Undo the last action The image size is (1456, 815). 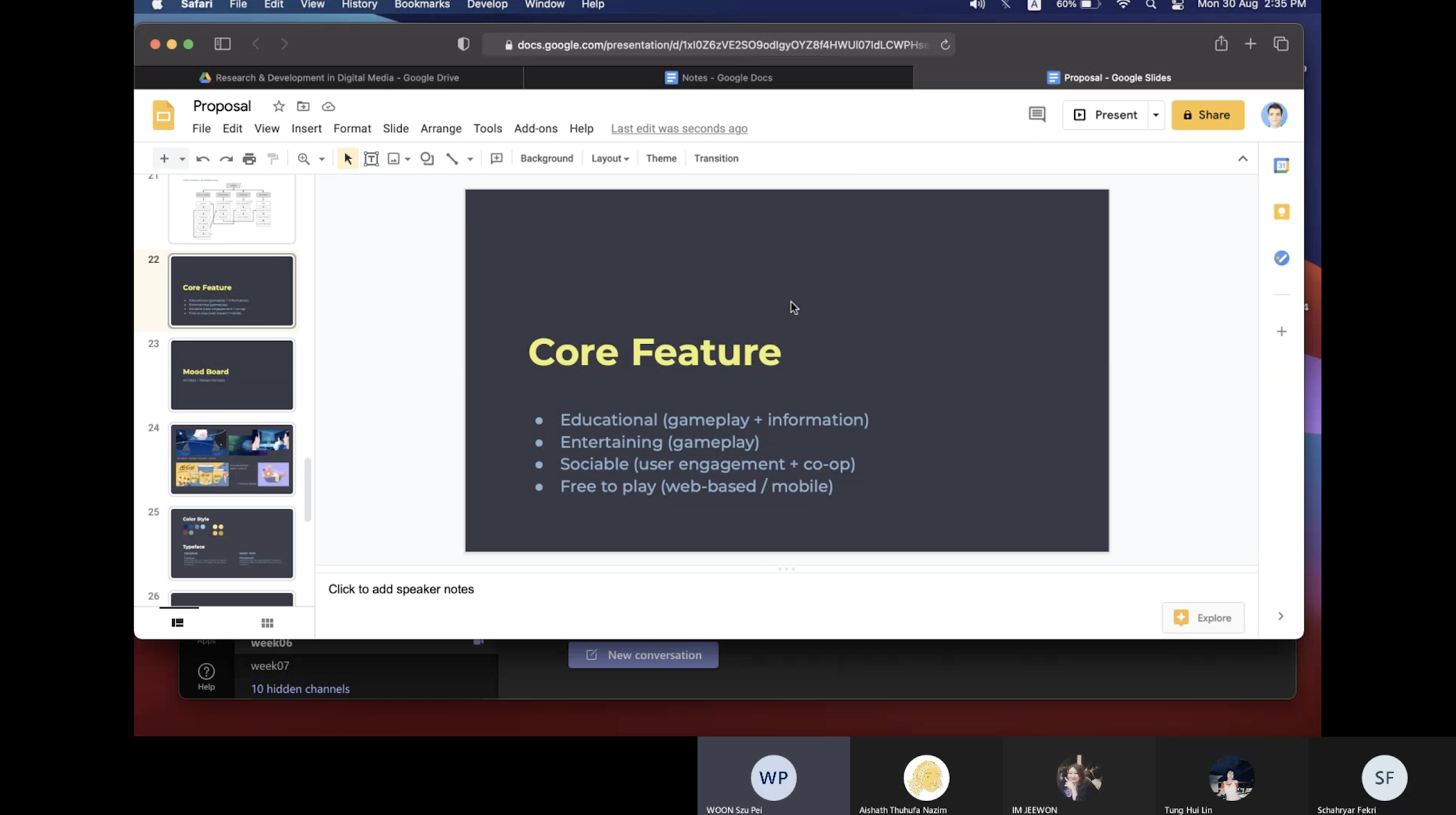click(x=203, y=159)
